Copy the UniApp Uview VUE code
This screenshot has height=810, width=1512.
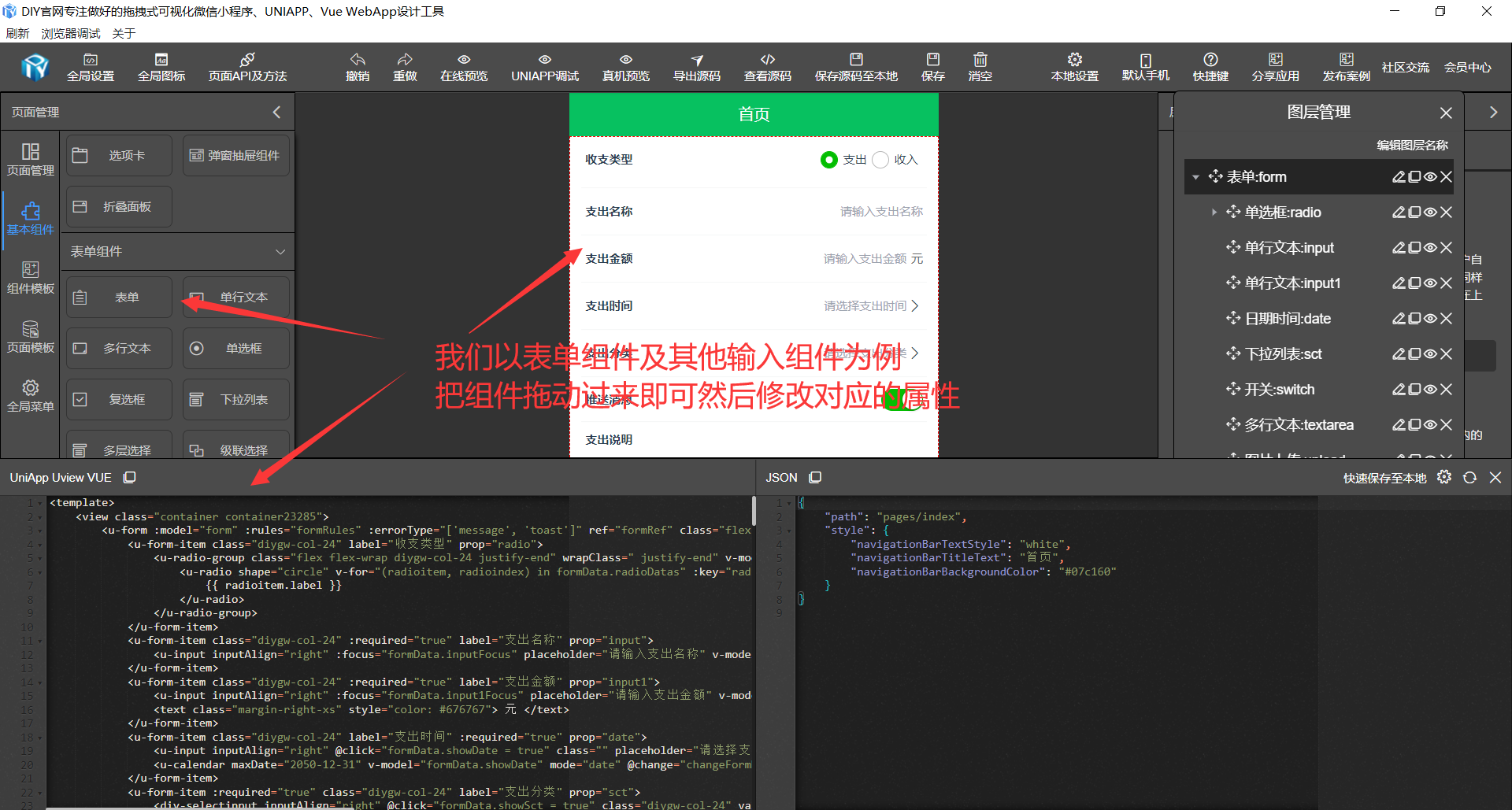pos(130,477)
